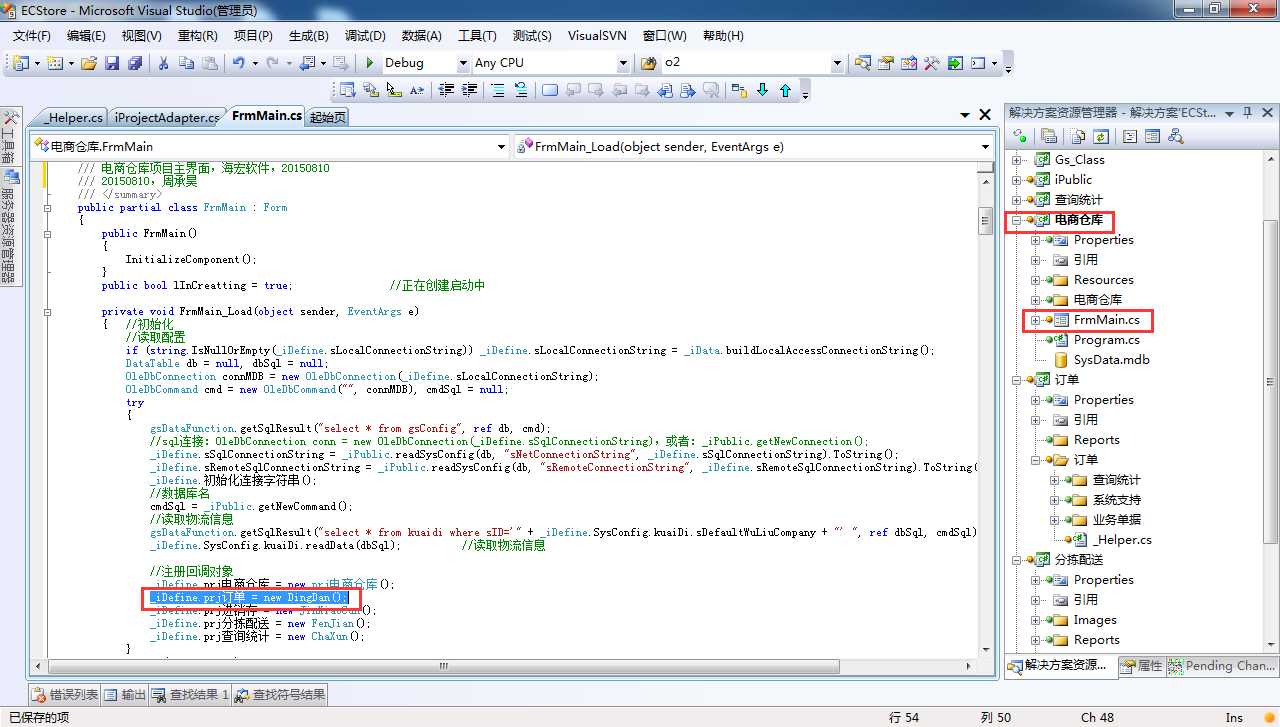The height and width of the screenshot is (727, 1280).
Task: Click View Code icon in Solution Explorer
Action: point(1130,136)
